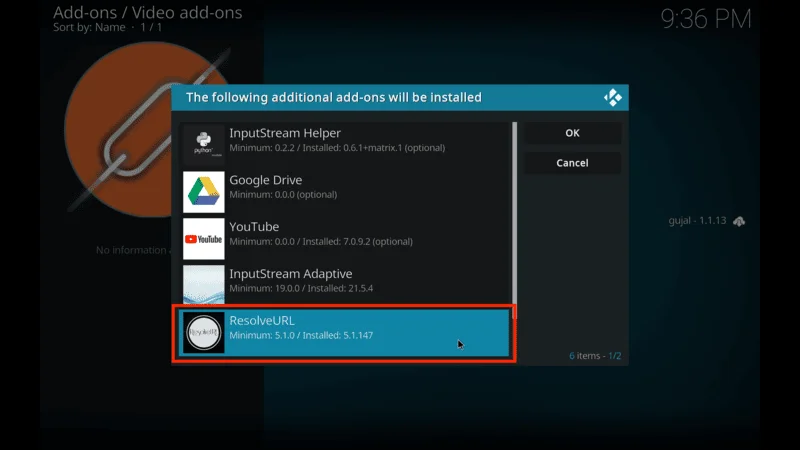Select the YouTube list entry
This screenshot has height=450, width=800.
click(x=345, y=238)
